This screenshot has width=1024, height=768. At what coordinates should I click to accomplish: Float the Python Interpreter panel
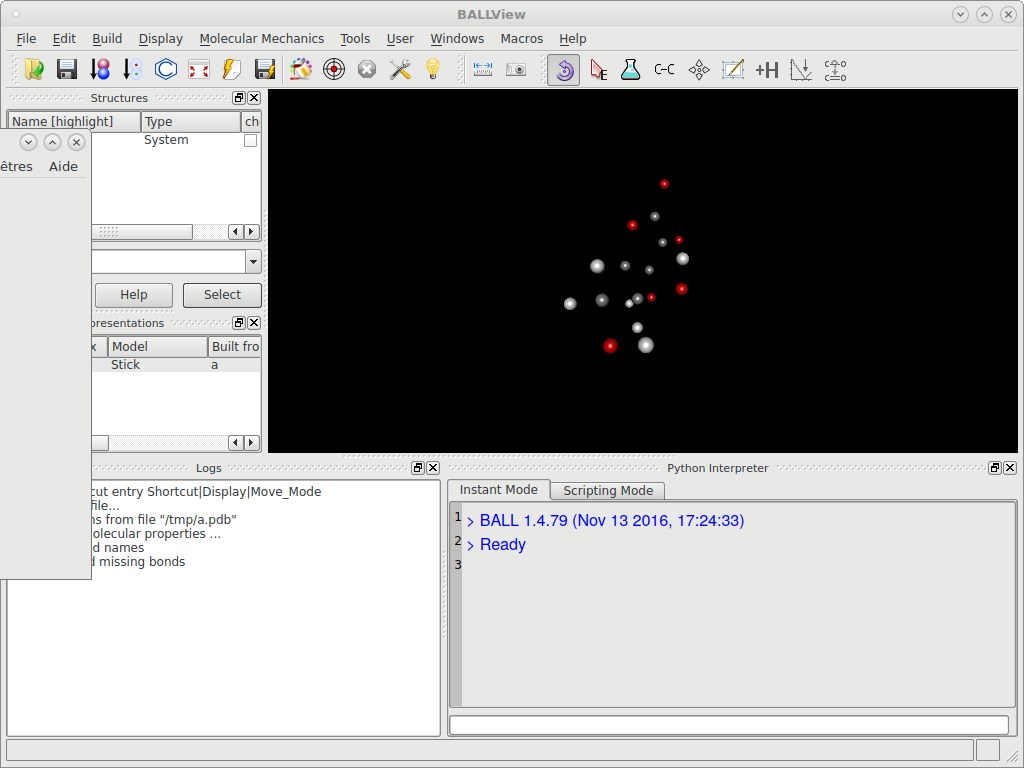point(995,468)
